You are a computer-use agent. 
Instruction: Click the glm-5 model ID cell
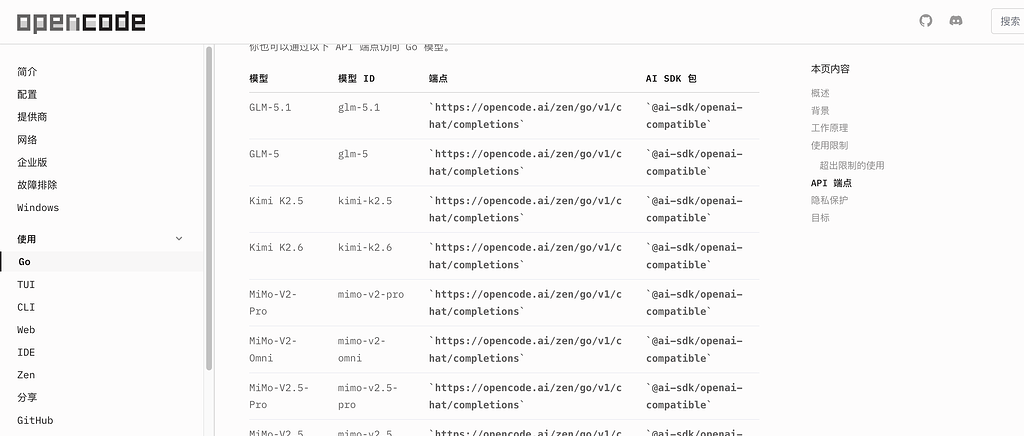point(353,154)
